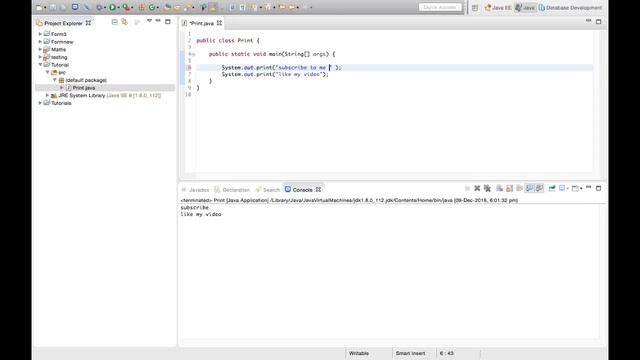Click Remove Launch X in Console
Image resolution: width=640 pixels, height=360 pixels.
click(477, 188)
